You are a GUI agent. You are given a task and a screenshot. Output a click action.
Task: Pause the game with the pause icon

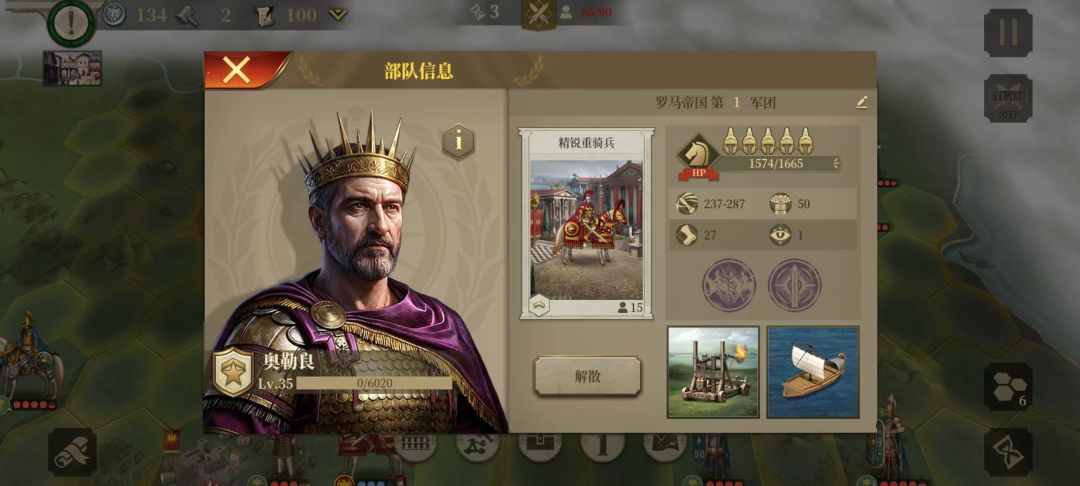[1008, 32]
